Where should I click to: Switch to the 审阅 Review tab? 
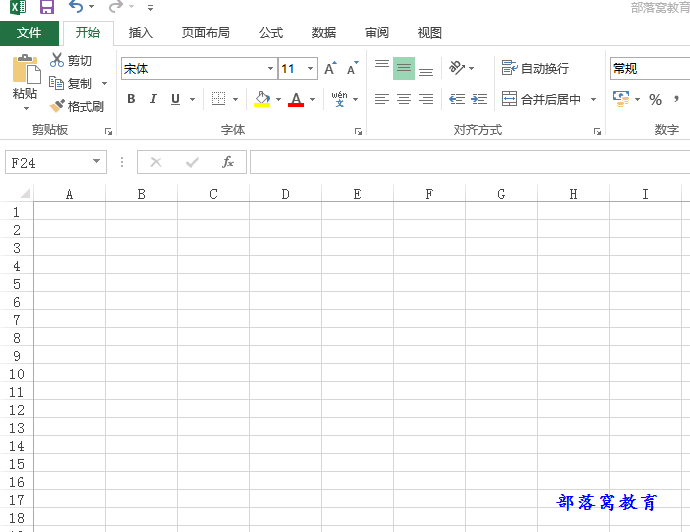377,33
